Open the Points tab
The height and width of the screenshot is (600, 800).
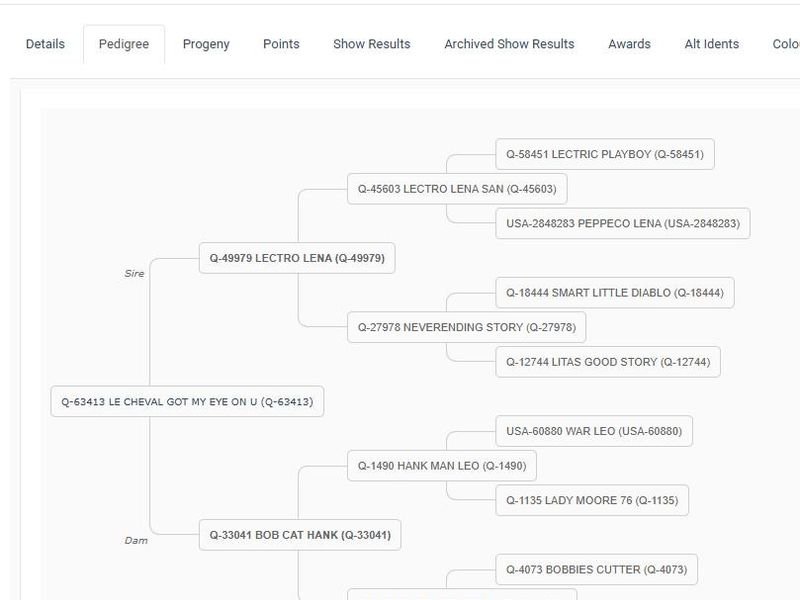point(281,44)
